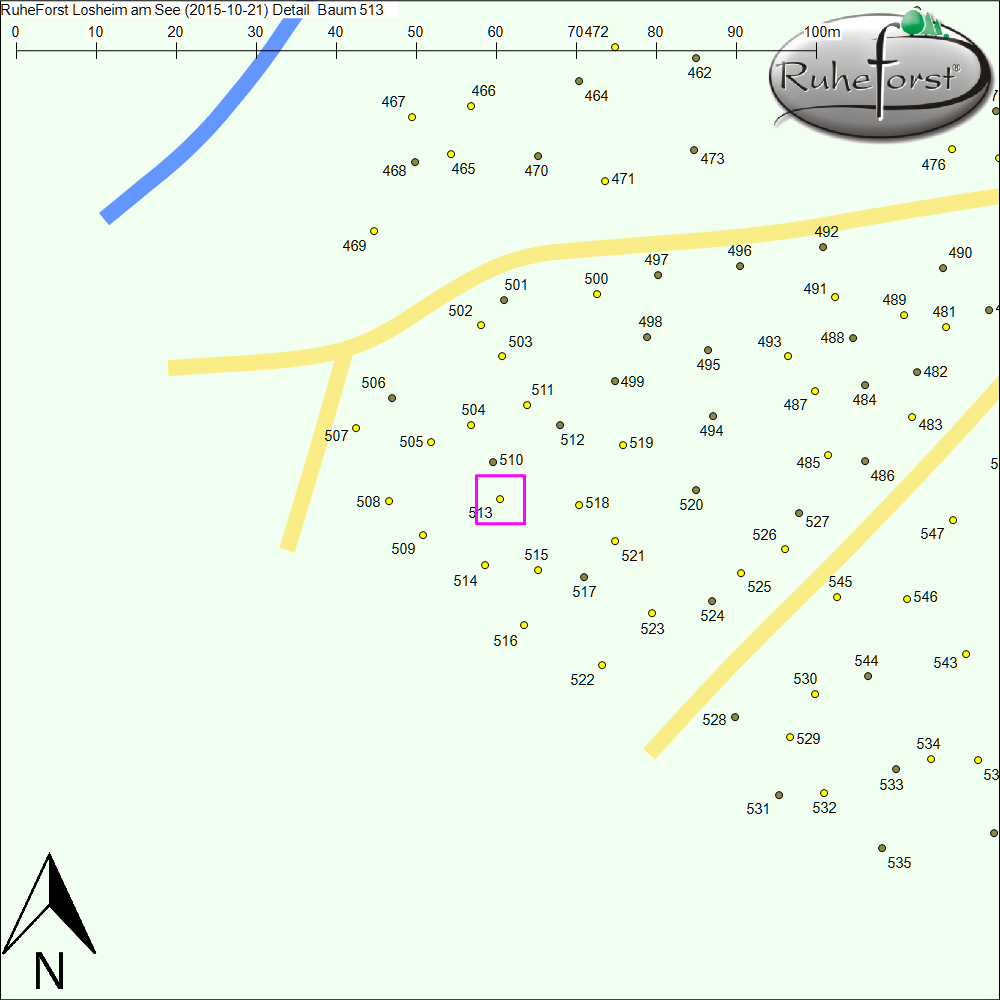Viewport: 1000px width, 1000px height.
Task: Click tree label 492
Action: [x=827, y=232]
